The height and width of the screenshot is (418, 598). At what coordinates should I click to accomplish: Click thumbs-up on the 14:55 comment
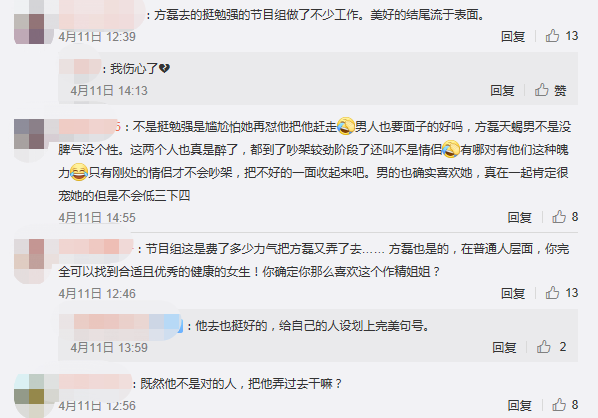pos(559,217)
